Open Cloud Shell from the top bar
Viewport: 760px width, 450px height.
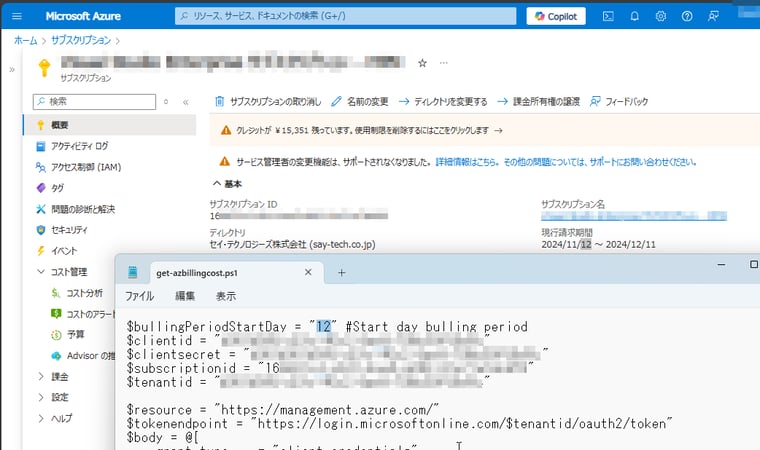coord(608,16)
